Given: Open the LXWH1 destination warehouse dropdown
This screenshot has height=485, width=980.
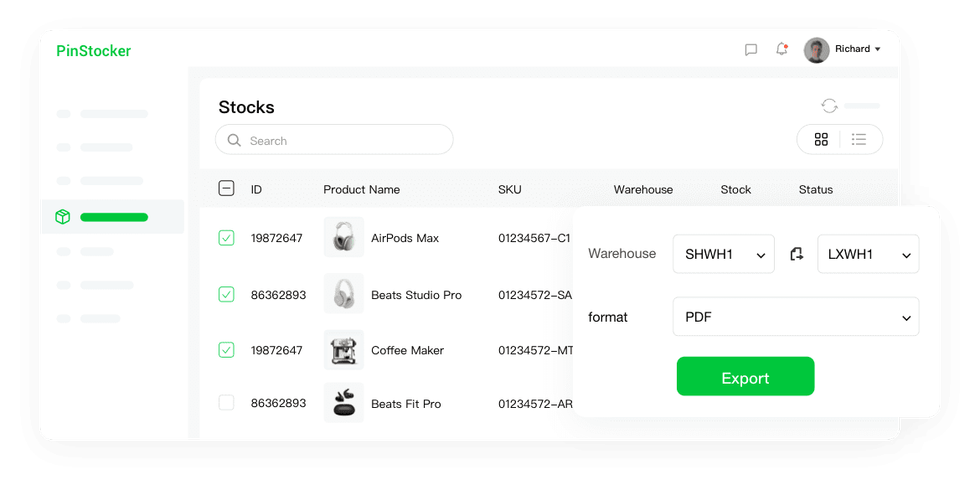Looking at the screenshot, I should point(868,254).
